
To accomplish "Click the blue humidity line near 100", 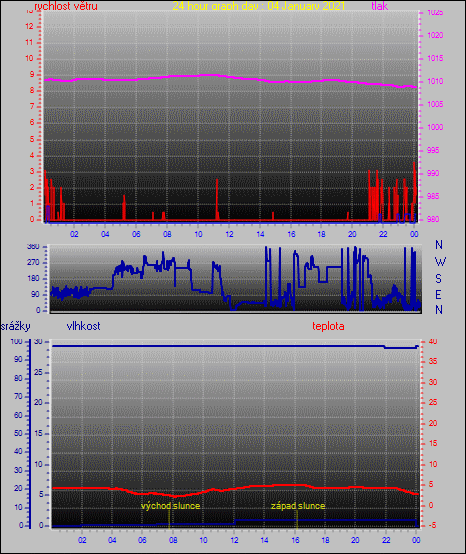I will coord(212,346).
